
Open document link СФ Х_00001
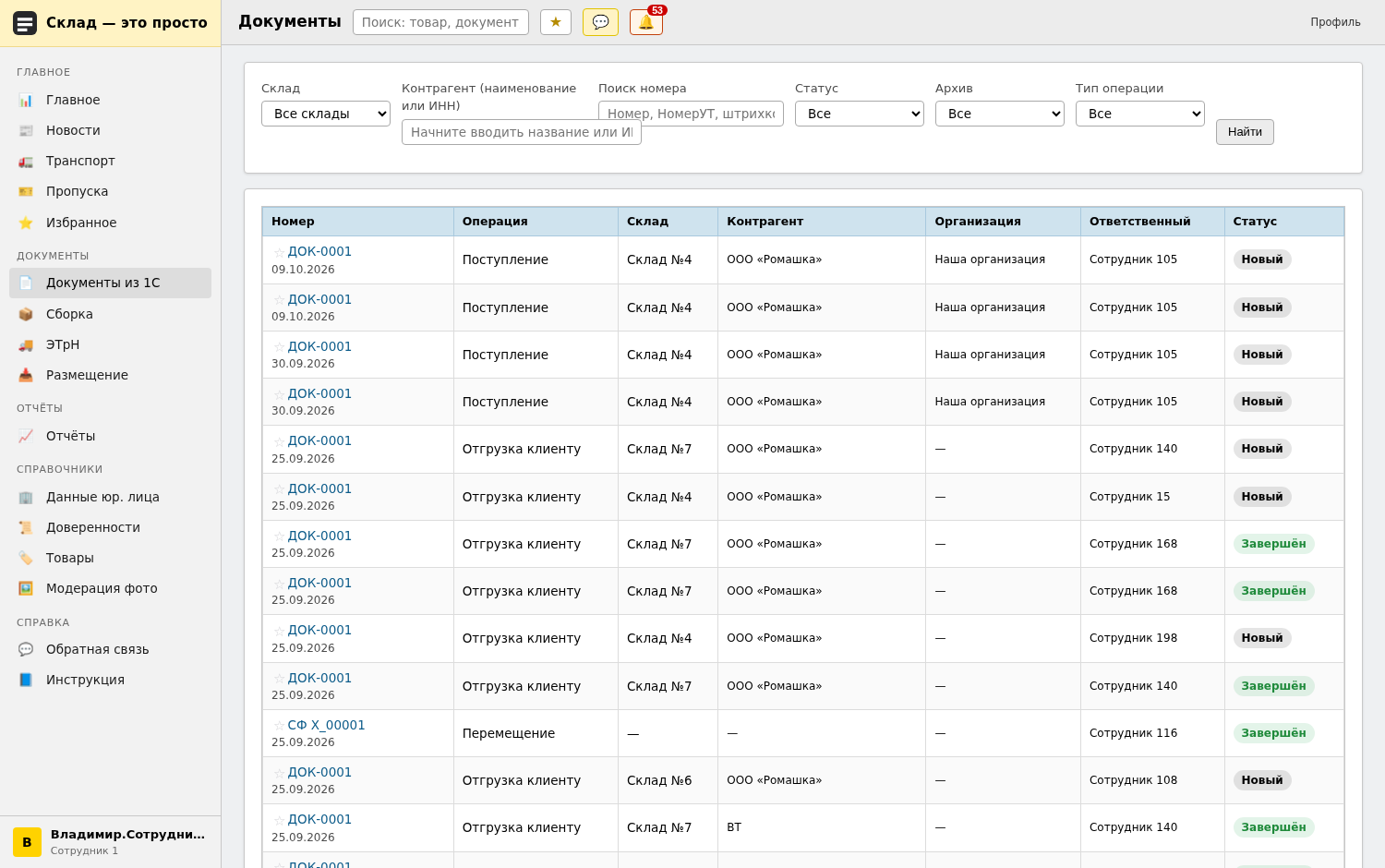(326, 725)
